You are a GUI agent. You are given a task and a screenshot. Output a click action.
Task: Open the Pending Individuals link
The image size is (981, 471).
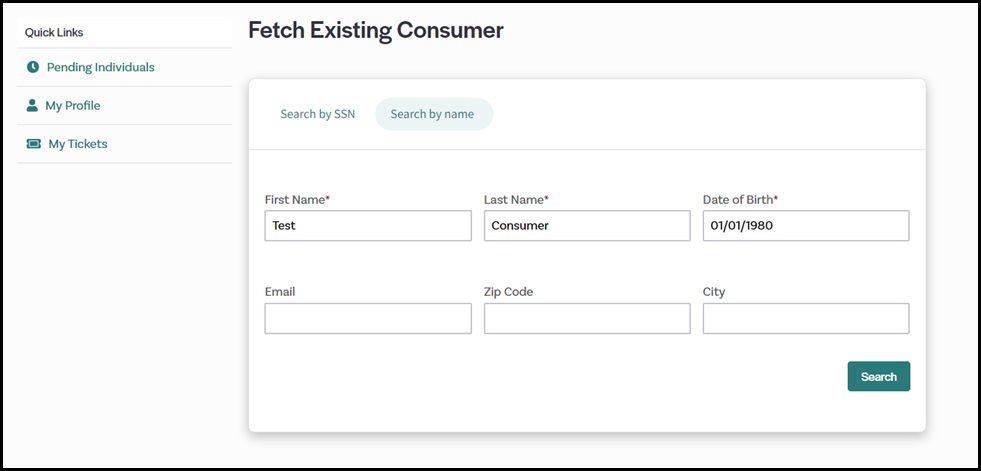click(100, 67)
